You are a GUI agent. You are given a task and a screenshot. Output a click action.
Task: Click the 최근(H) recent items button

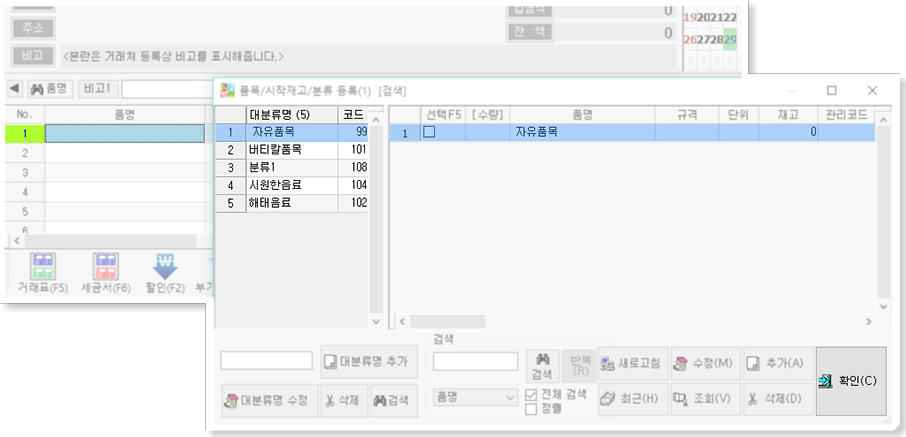coord(631,399)
